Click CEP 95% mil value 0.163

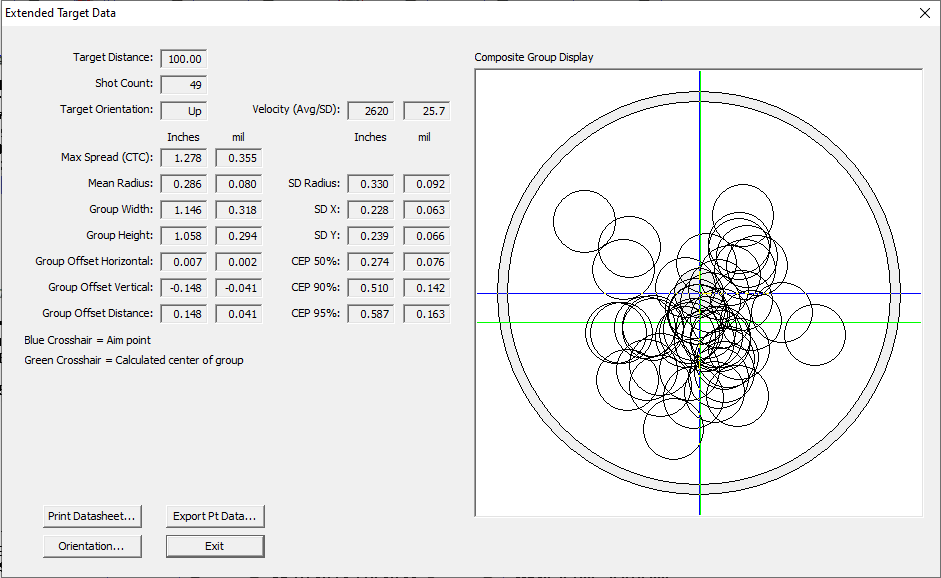[427, 314]
